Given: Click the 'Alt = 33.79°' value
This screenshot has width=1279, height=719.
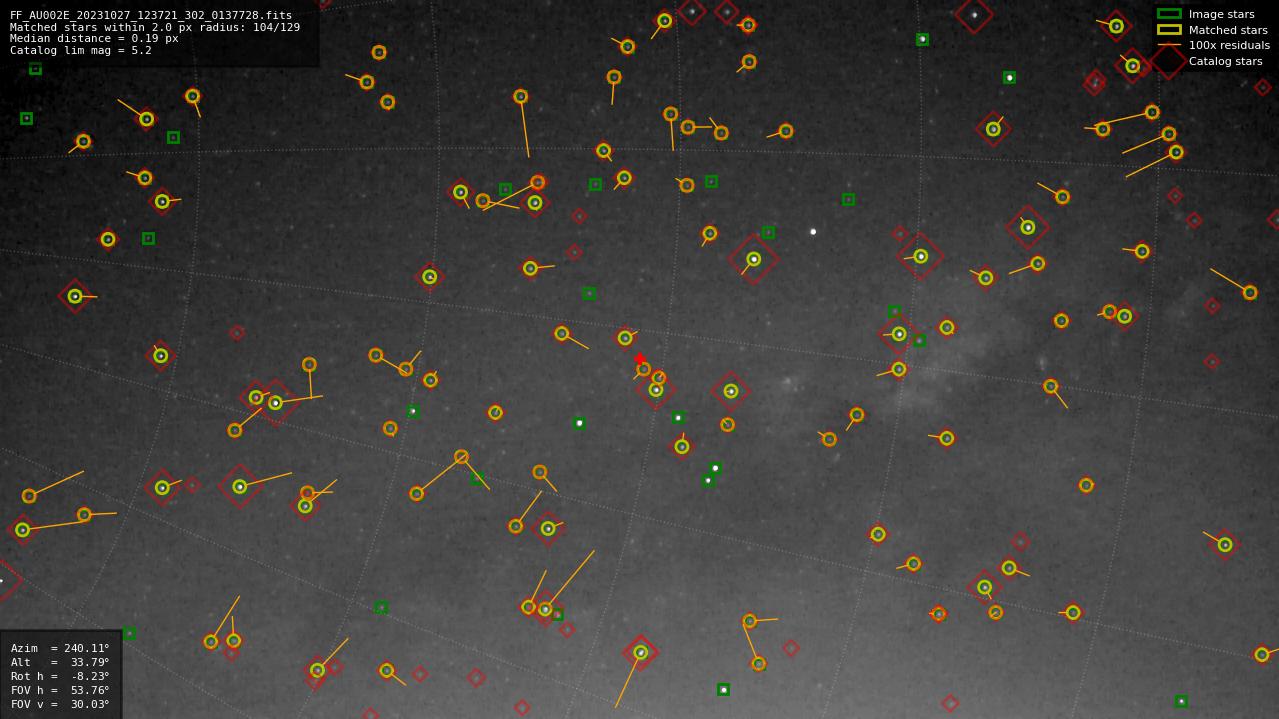Looking at the screenshot, I should point(60,662).
